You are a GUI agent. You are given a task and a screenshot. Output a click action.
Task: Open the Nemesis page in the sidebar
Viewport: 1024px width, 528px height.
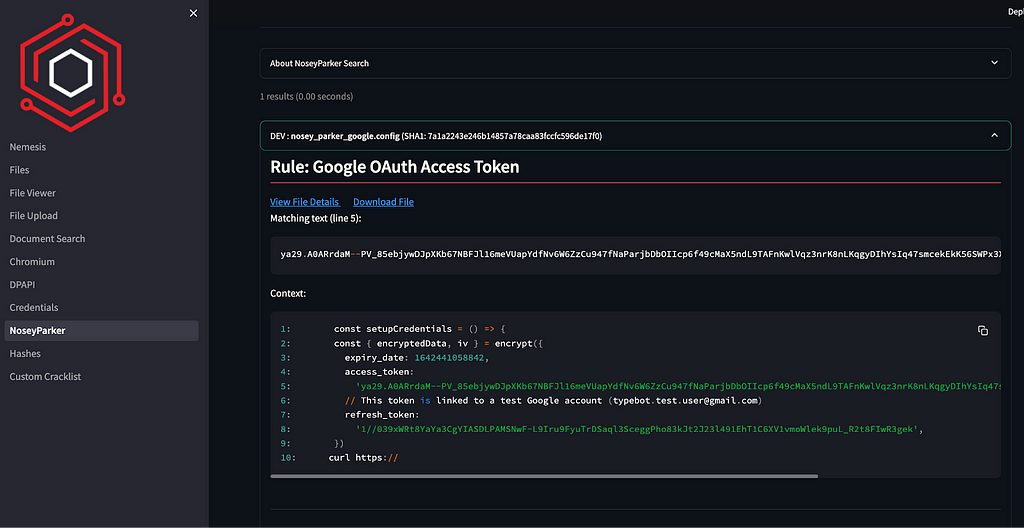coord(28,147)
